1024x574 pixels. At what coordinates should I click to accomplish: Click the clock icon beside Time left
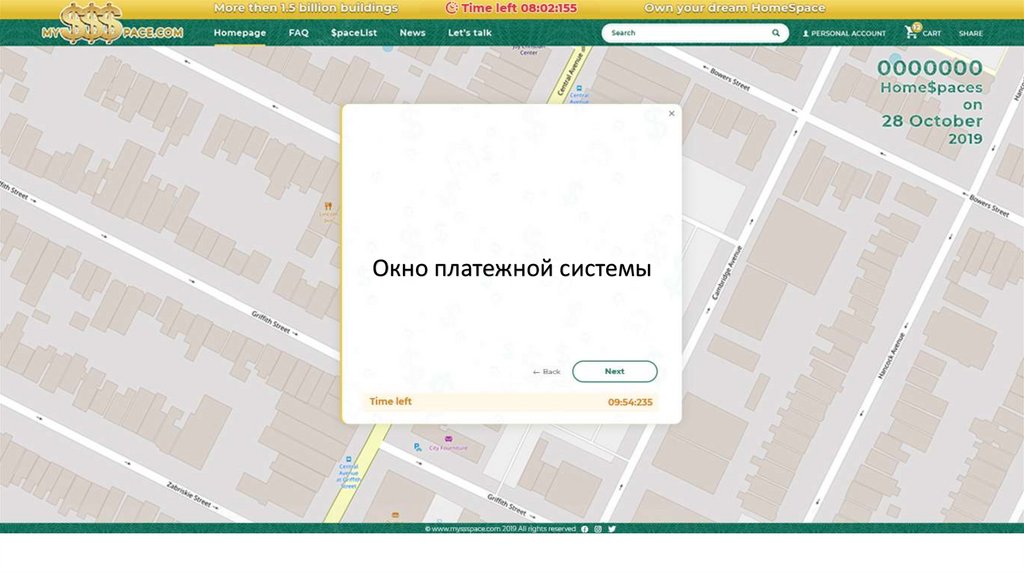tap(451, 8)
